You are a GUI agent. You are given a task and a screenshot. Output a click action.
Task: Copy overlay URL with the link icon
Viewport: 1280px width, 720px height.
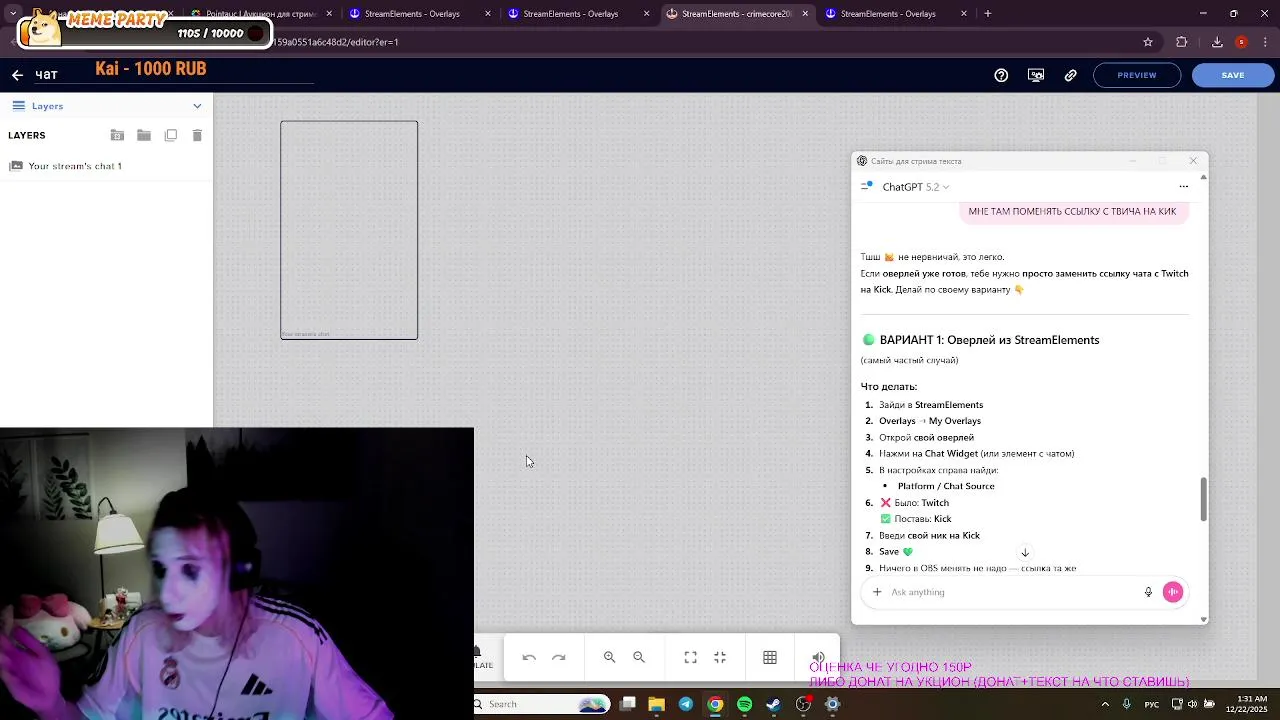click(1071, 75)
